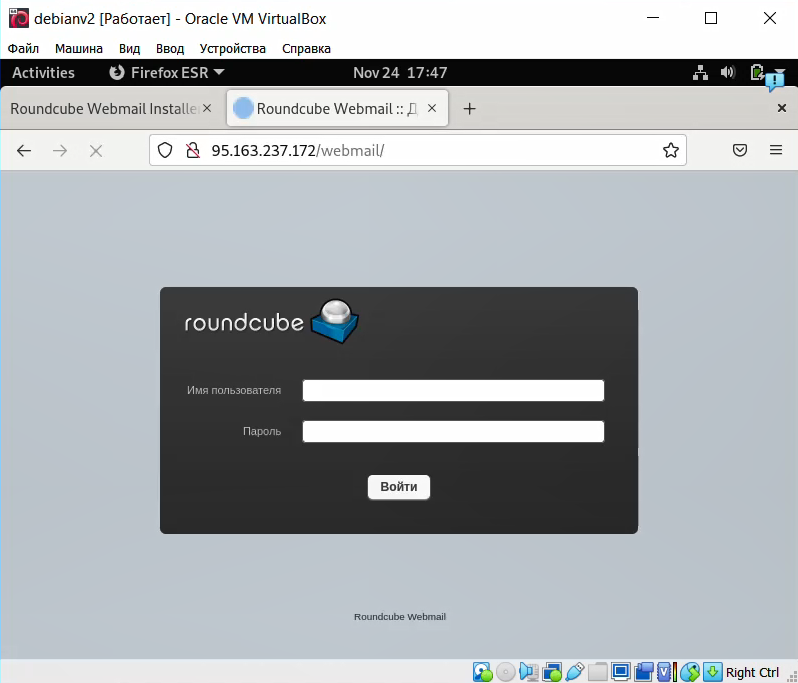Click the VirtualBox USB devices status icon

coord(576,672)
